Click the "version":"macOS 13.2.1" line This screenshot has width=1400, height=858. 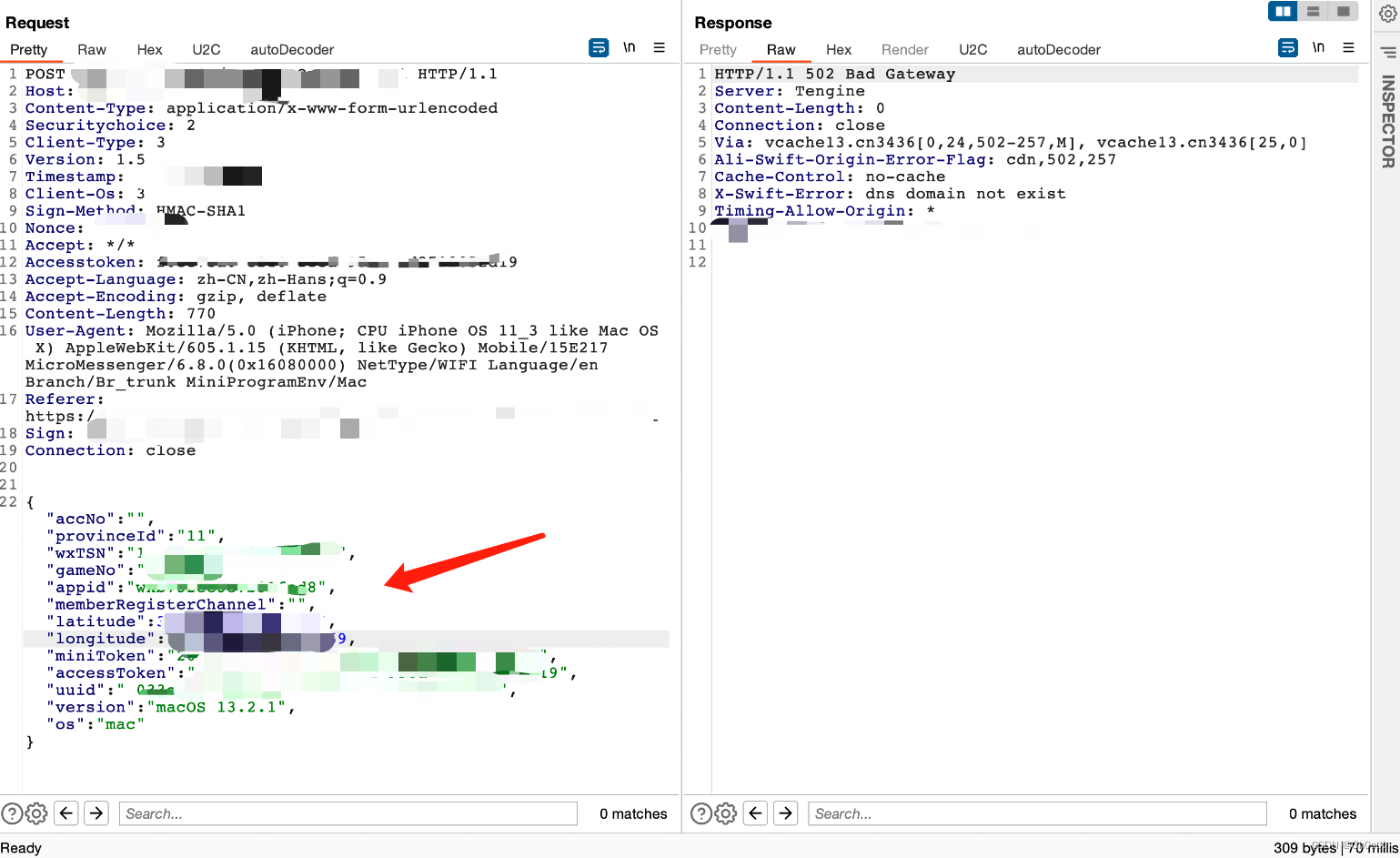click(171, 707)
